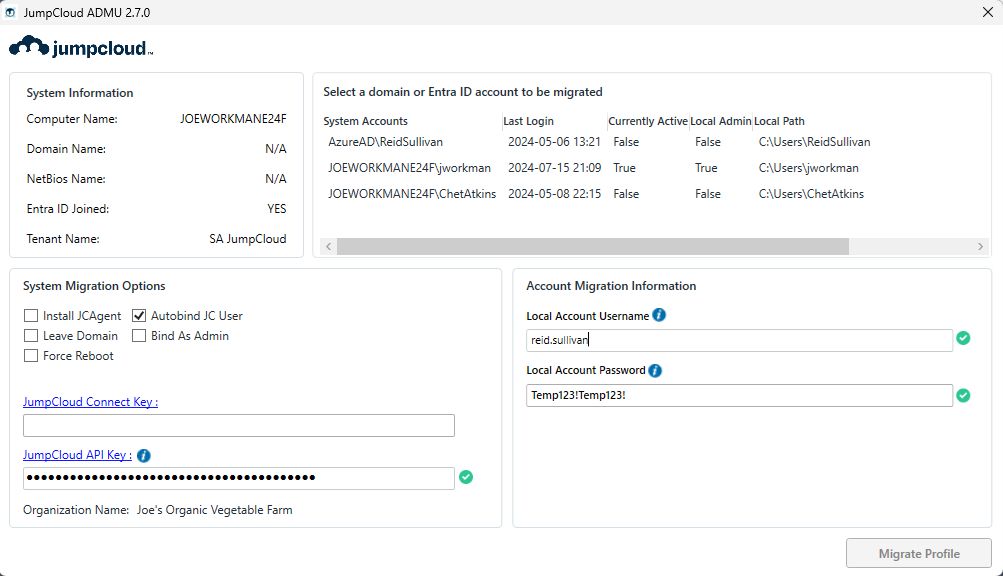This screenshot has width=1003, height=576.
Task: Click the computer name JOEWORKMANE24F value
Action: coord(233,119)
